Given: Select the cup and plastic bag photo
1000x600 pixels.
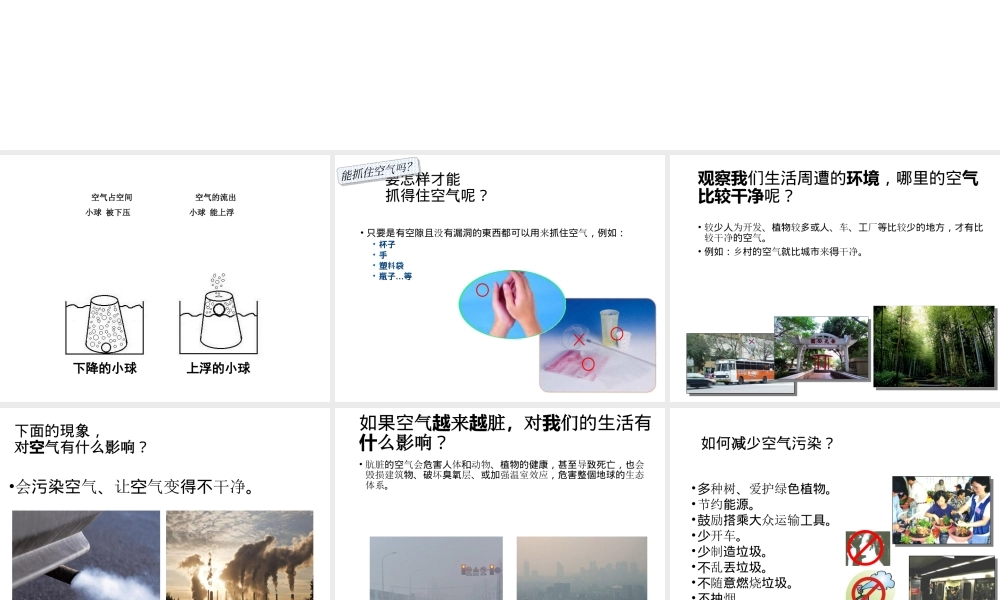Looking at the screenshot, I should coord(598,345).
